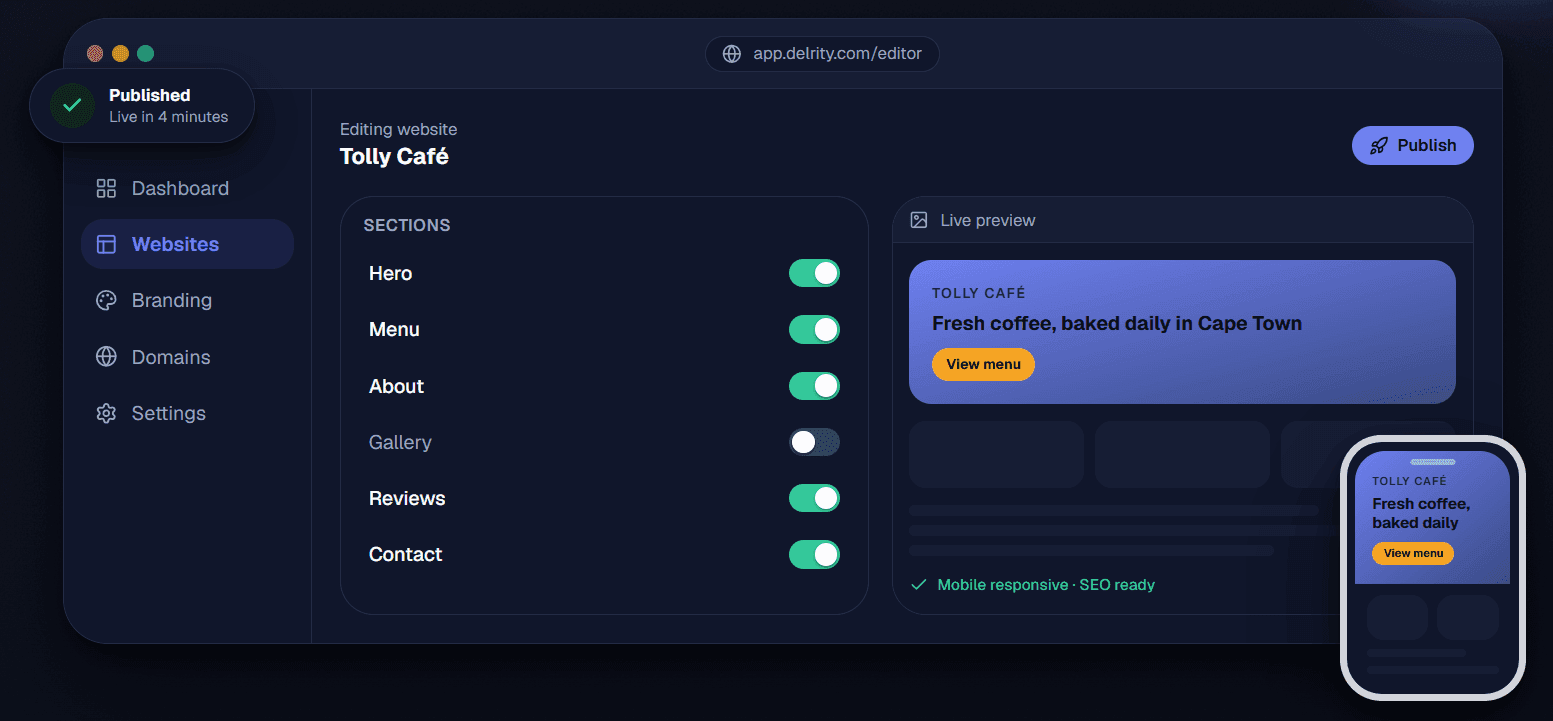Click the Domains globe icon
This screenshot has height=721, width=1553.
point(106,357)
